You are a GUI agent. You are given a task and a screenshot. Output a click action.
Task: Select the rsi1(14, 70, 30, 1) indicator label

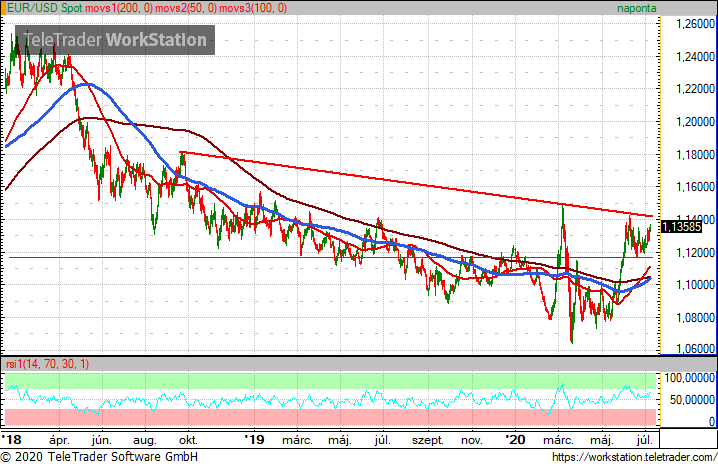[x=47, y=364]
